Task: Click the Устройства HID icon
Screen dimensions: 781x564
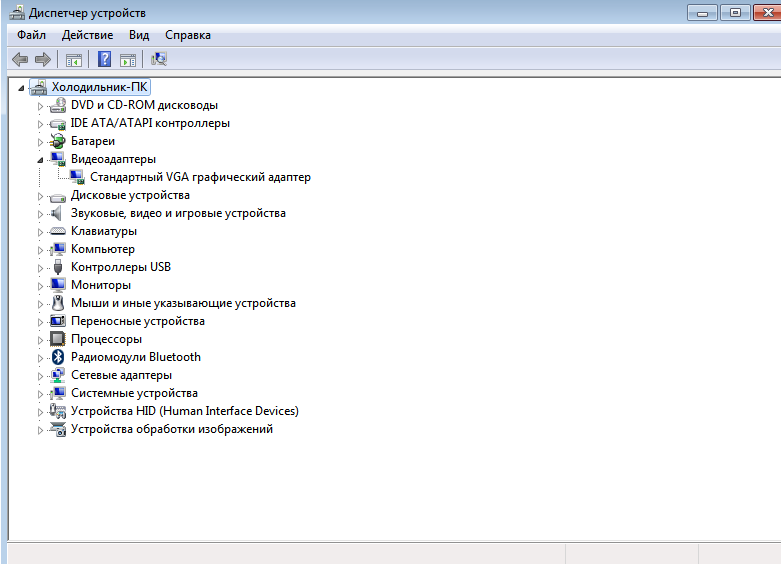Action: (58, 411)
